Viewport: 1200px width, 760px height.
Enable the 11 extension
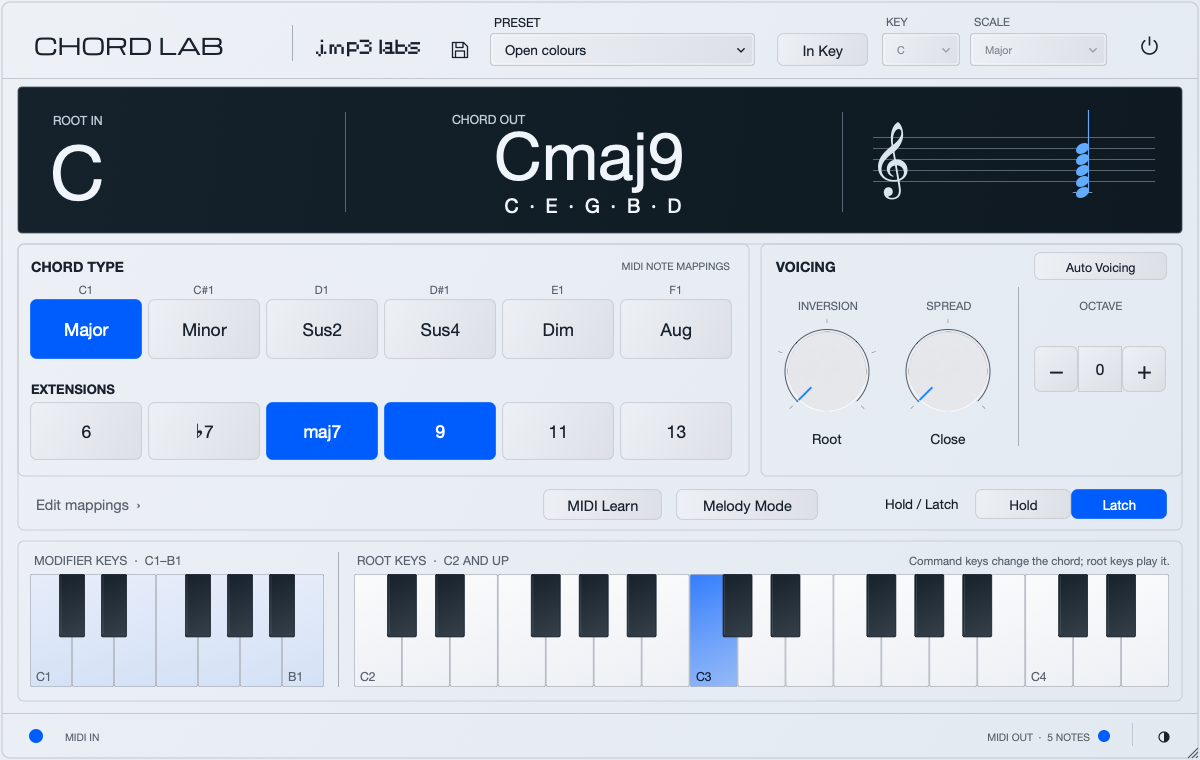tap(558, 431)
